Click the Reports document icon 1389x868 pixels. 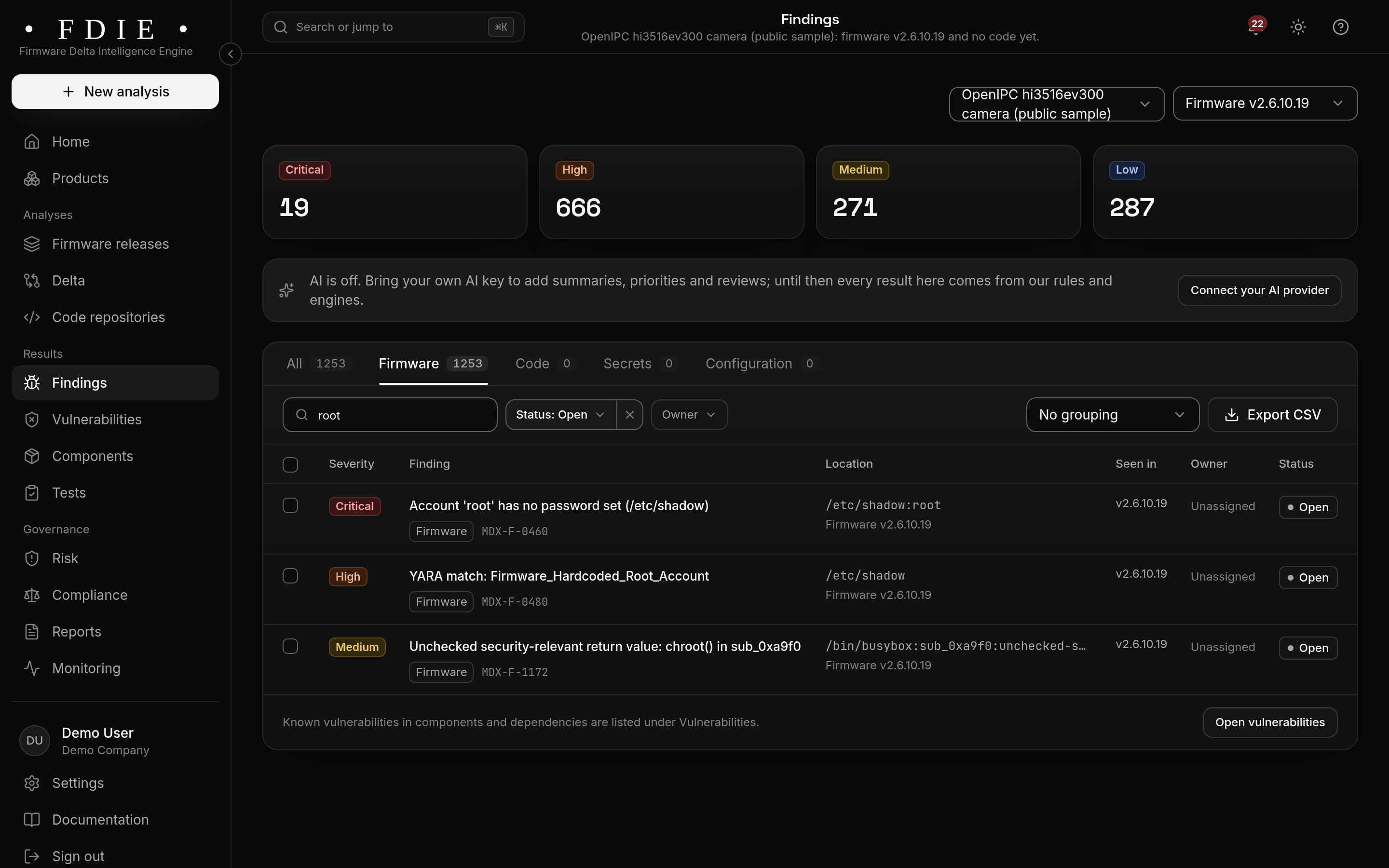[32, 632]
